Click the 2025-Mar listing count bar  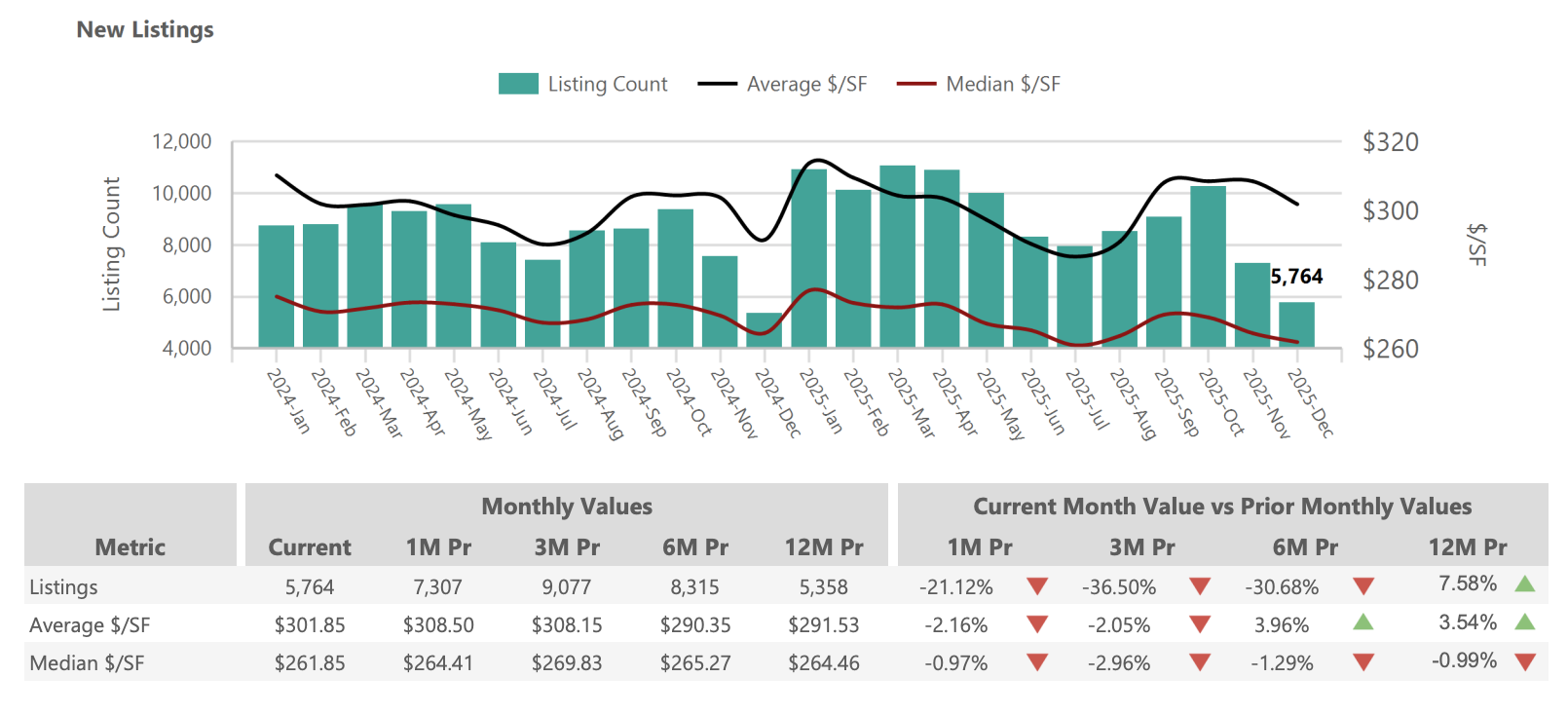tap(897, 257)
